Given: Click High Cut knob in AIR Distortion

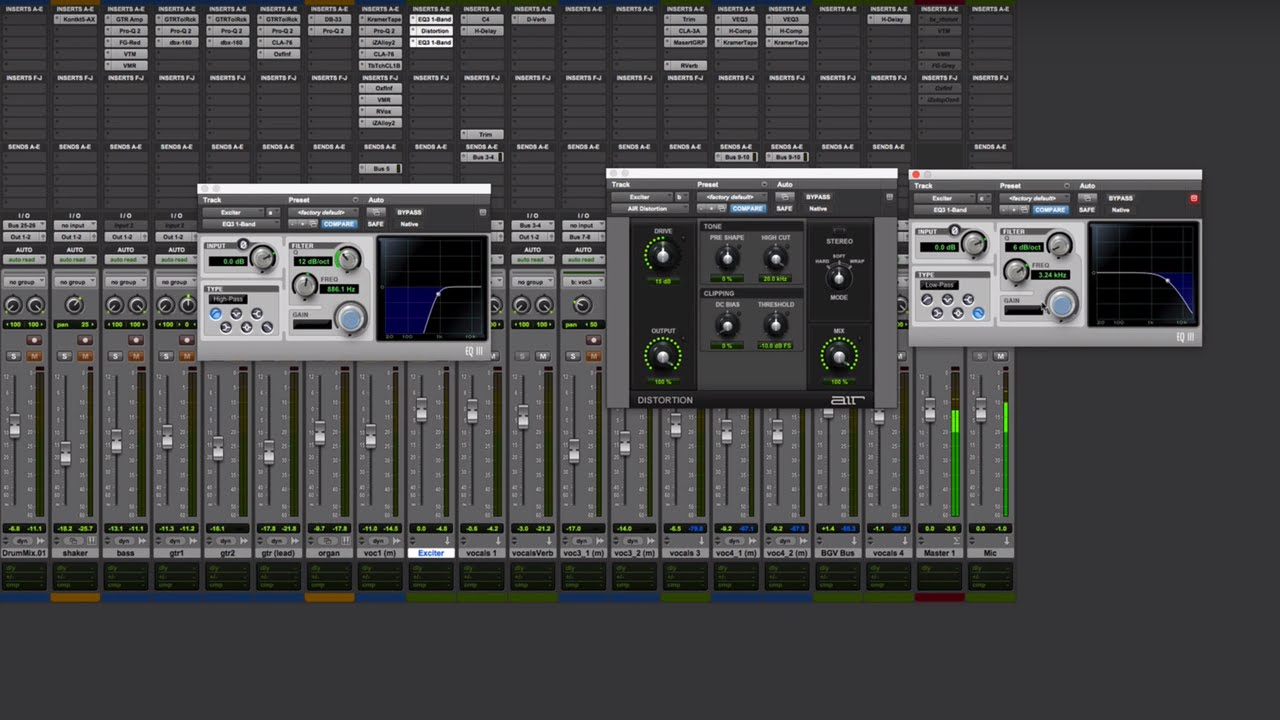Looking at the screenshot, I should point(775,258).
